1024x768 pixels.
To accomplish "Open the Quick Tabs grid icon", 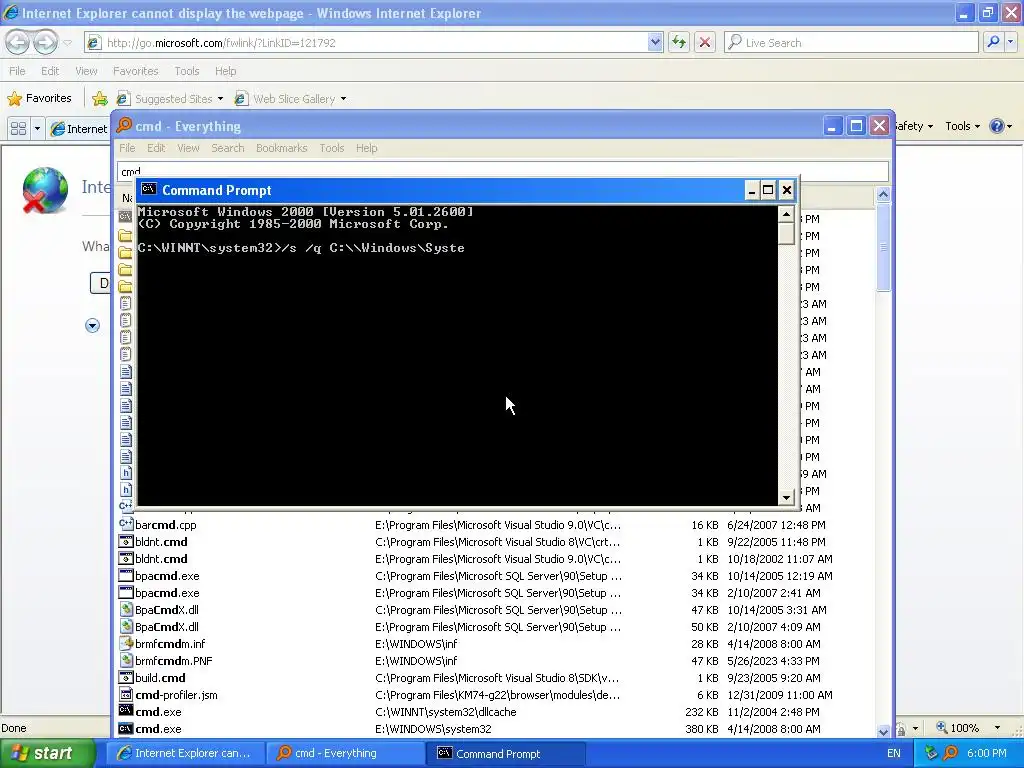I will [18, 128].
